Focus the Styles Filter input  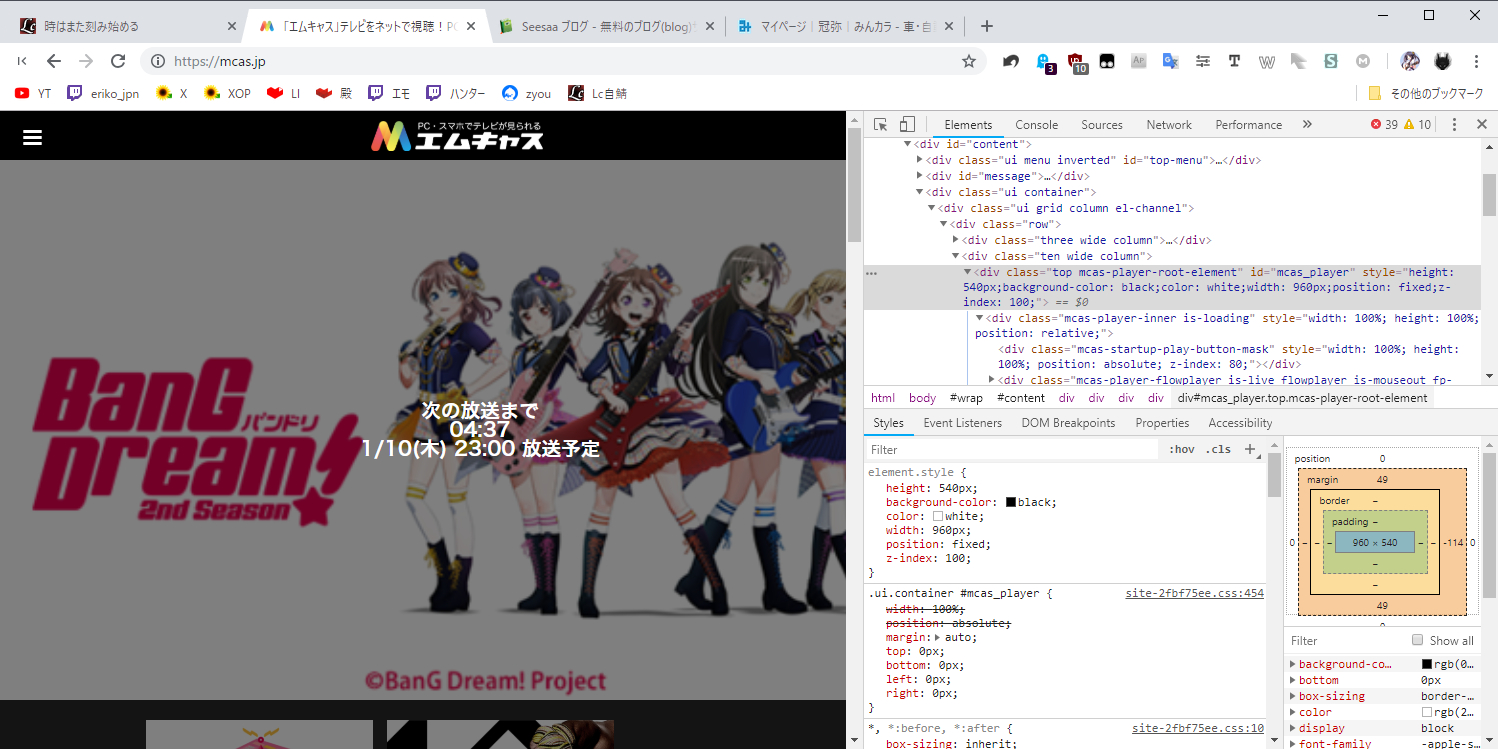click(x=1012, y=450)
